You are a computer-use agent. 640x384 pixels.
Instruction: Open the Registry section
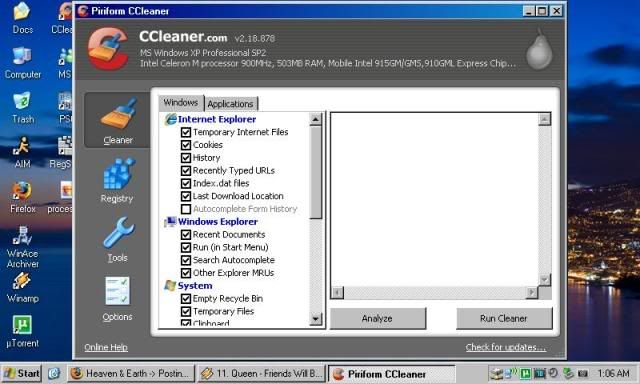coord(117,181)
